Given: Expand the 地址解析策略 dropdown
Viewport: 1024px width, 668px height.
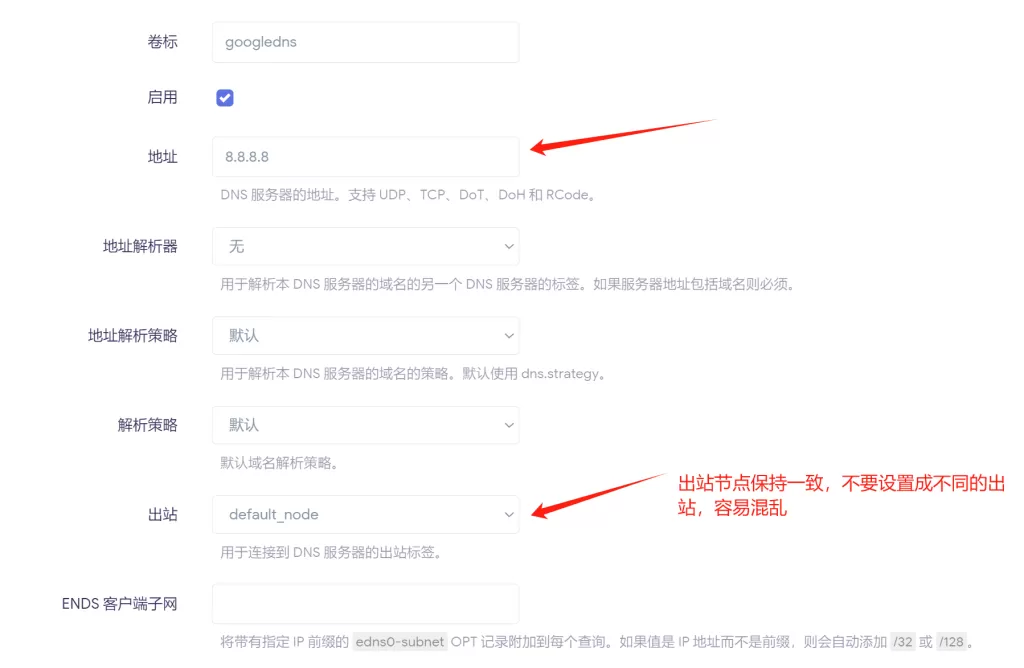Looking at the screenshot, I should [366, 336].
